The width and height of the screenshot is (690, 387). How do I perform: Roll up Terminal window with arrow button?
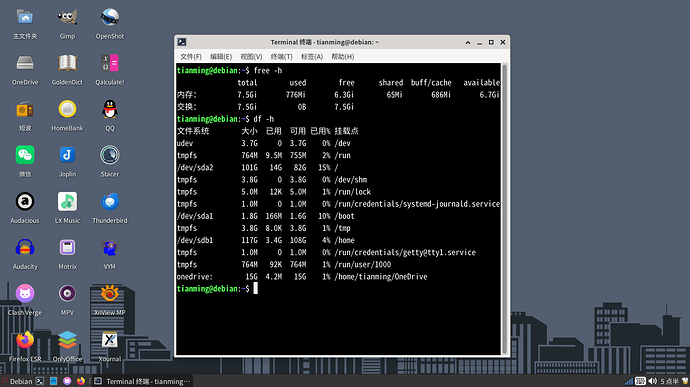(468, 42)
